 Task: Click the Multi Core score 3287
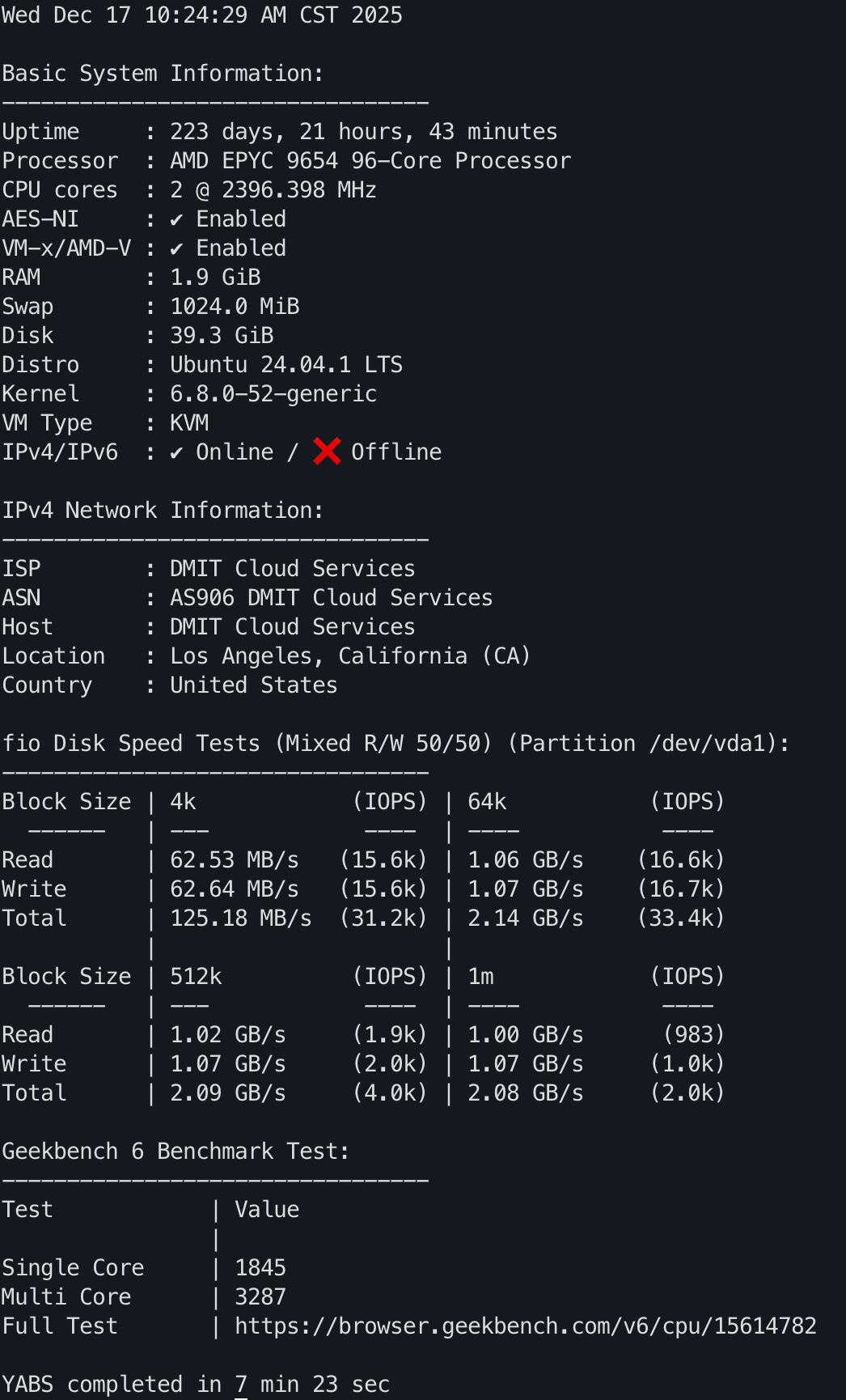(x=260, y=1296)
